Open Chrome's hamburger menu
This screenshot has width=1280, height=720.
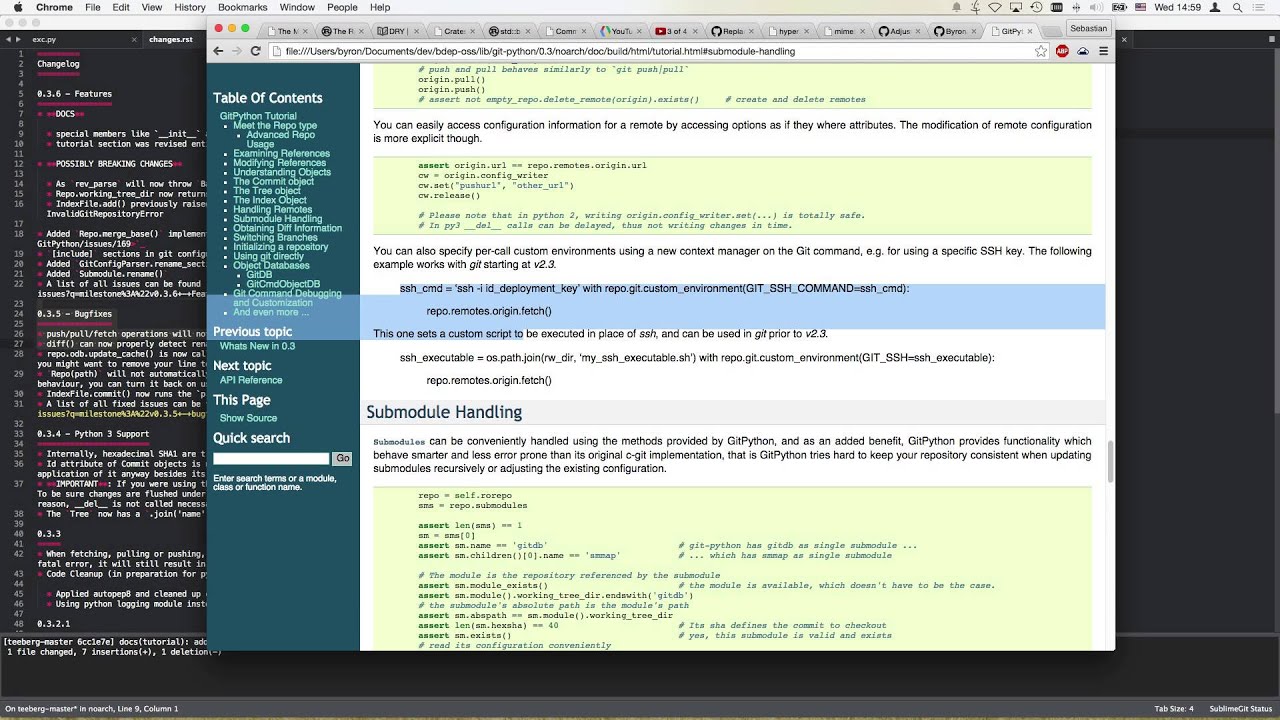click(1103, 51)
